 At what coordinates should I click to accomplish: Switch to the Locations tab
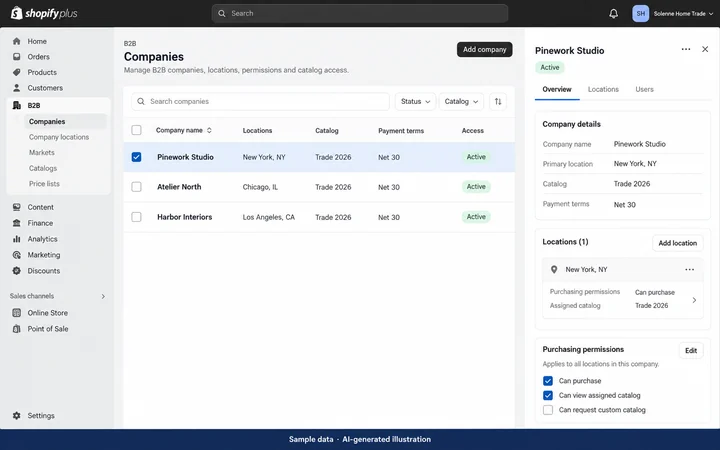(x=603, y=90)
